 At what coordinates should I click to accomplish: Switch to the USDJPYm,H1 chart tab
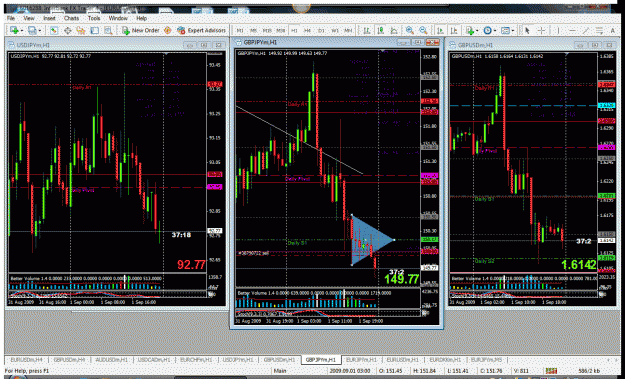[x=238, y=359]
